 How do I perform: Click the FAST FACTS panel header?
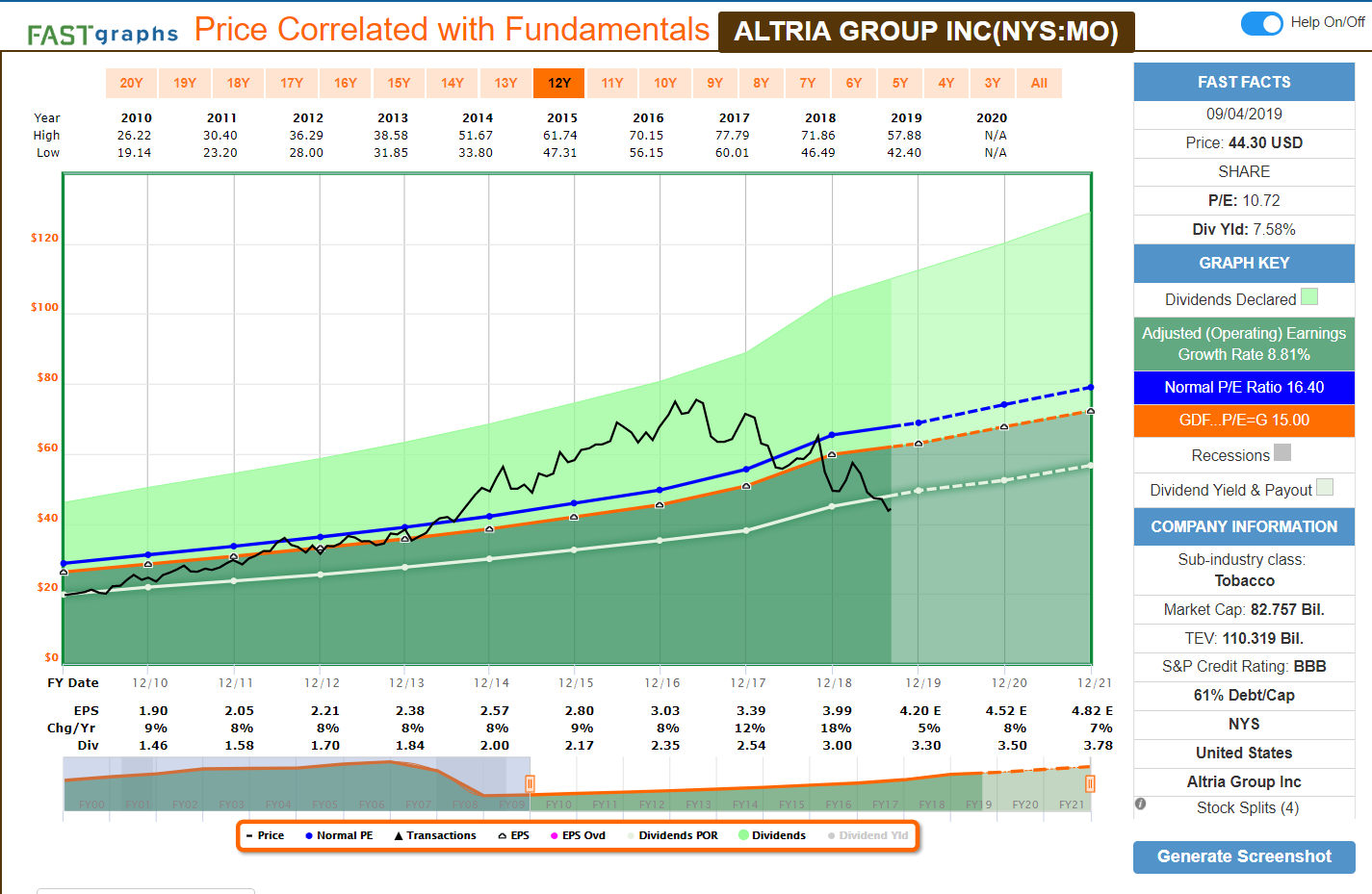click(1244, 82)
